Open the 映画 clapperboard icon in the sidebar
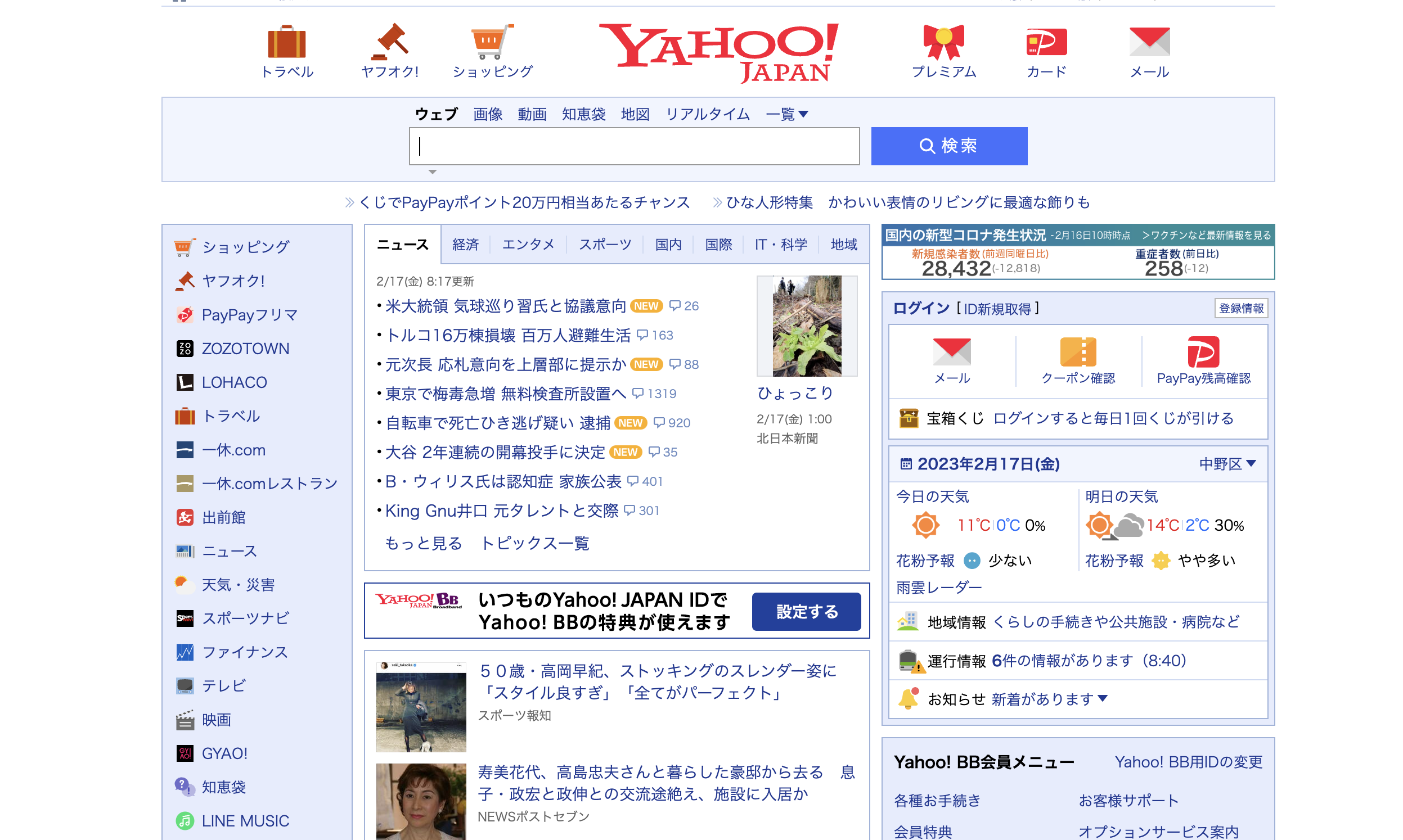This screenshot has height=840, width=1403. (185, 720)
